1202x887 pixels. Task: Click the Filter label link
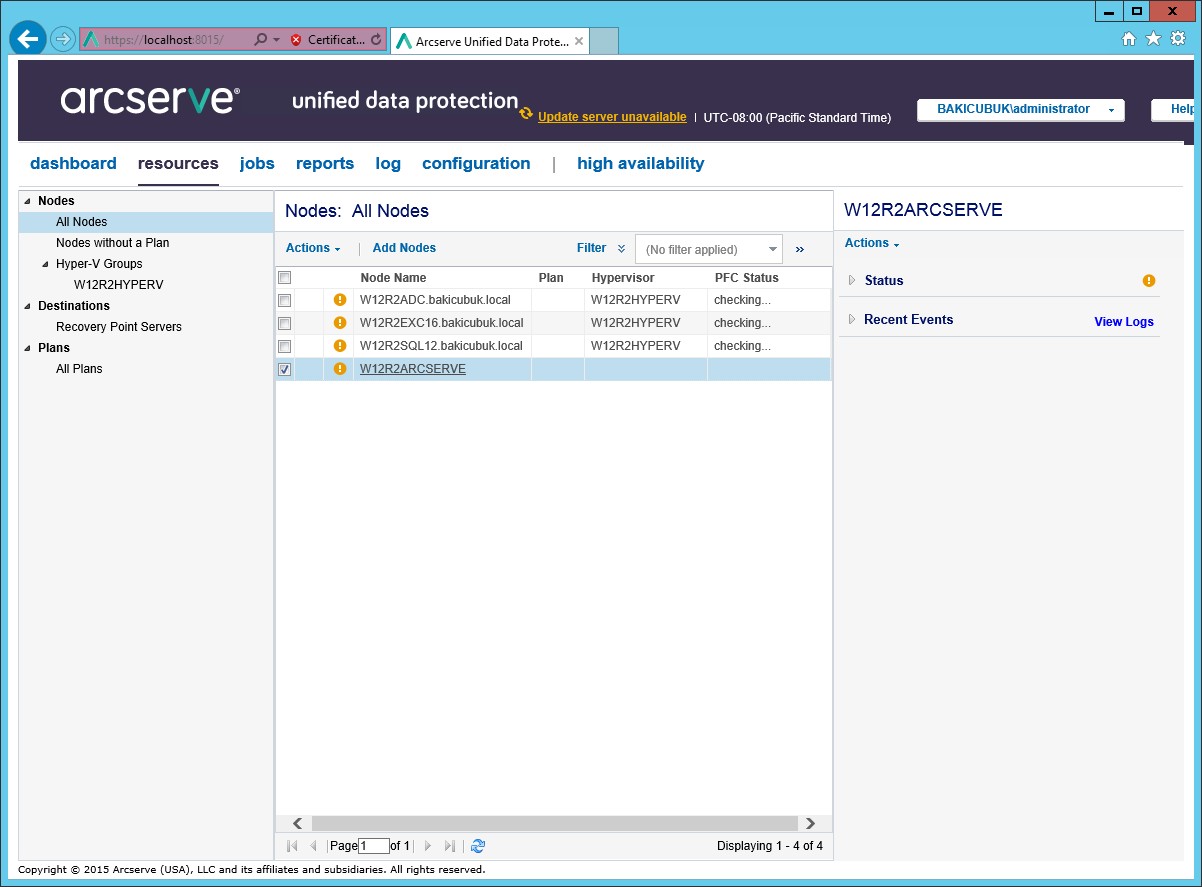(591, 248)
